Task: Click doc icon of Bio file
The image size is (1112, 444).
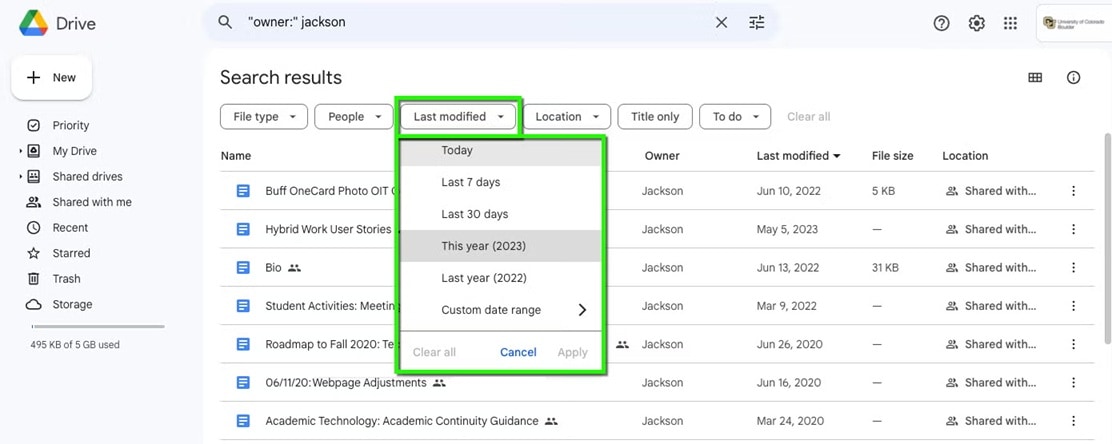Action: tap(243, 267)
